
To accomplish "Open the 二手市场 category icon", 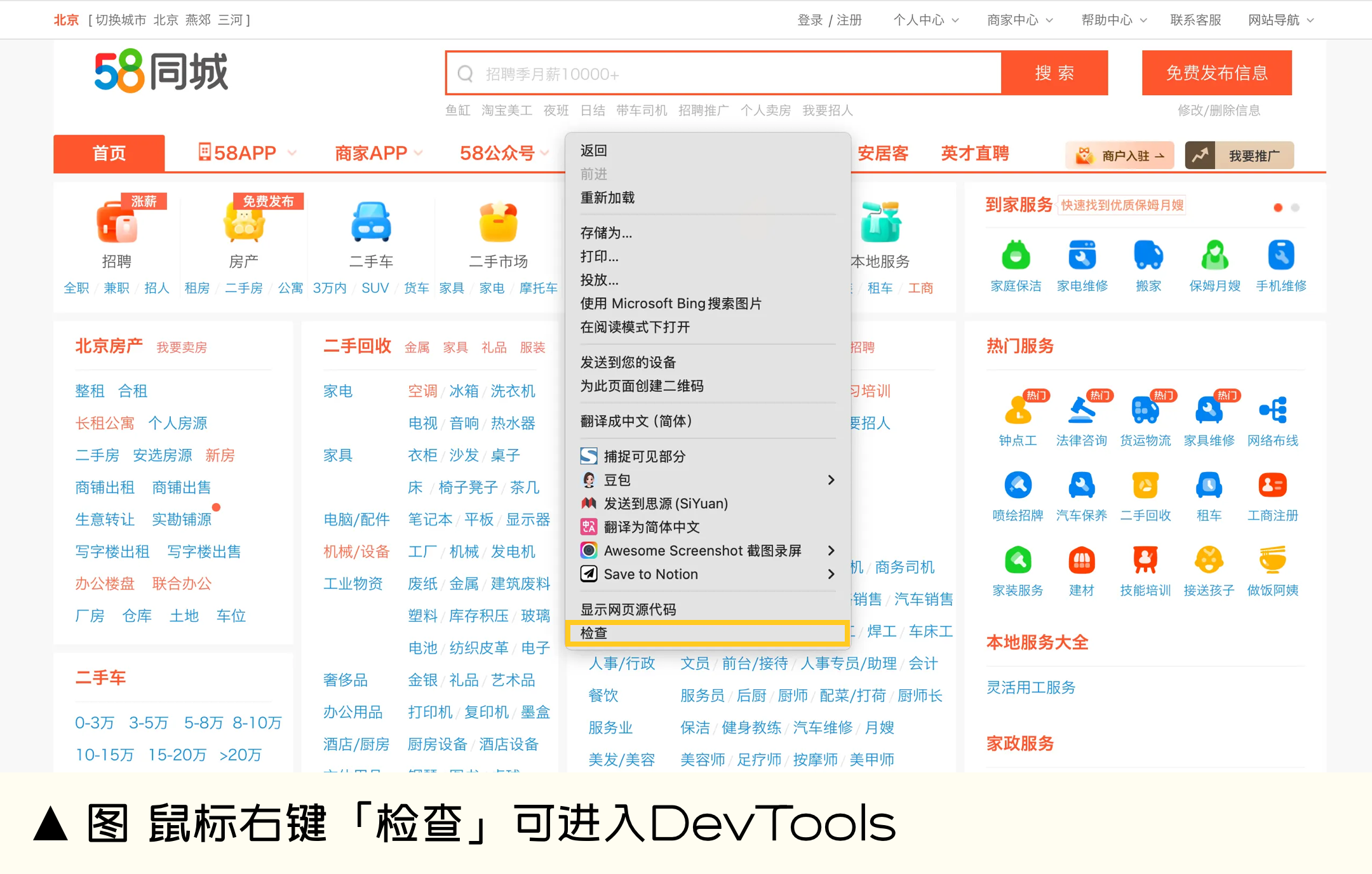I will coord(499,223).
